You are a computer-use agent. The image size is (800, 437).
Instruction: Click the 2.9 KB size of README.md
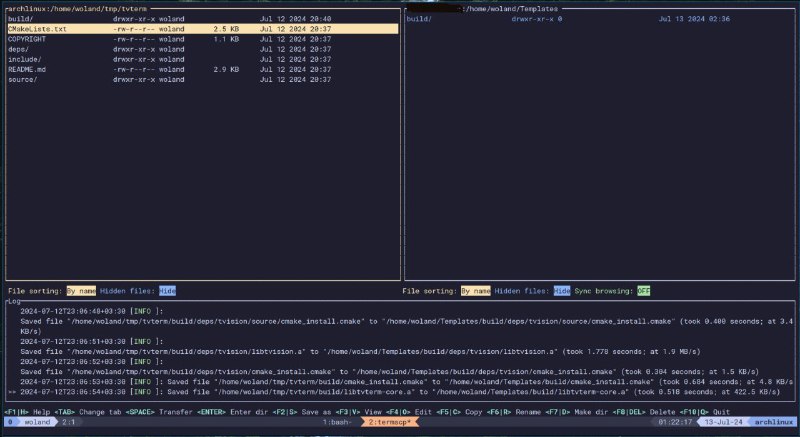point(226,69)
